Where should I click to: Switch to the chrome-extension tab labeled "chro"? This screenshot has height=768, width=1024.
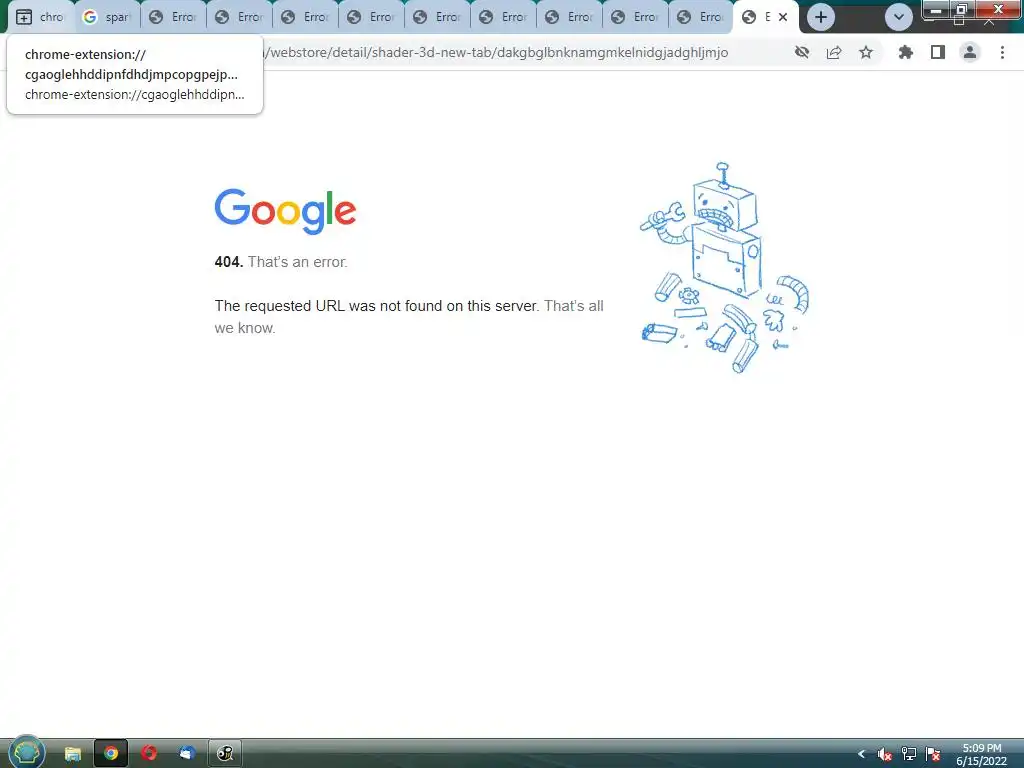[40, 17]
